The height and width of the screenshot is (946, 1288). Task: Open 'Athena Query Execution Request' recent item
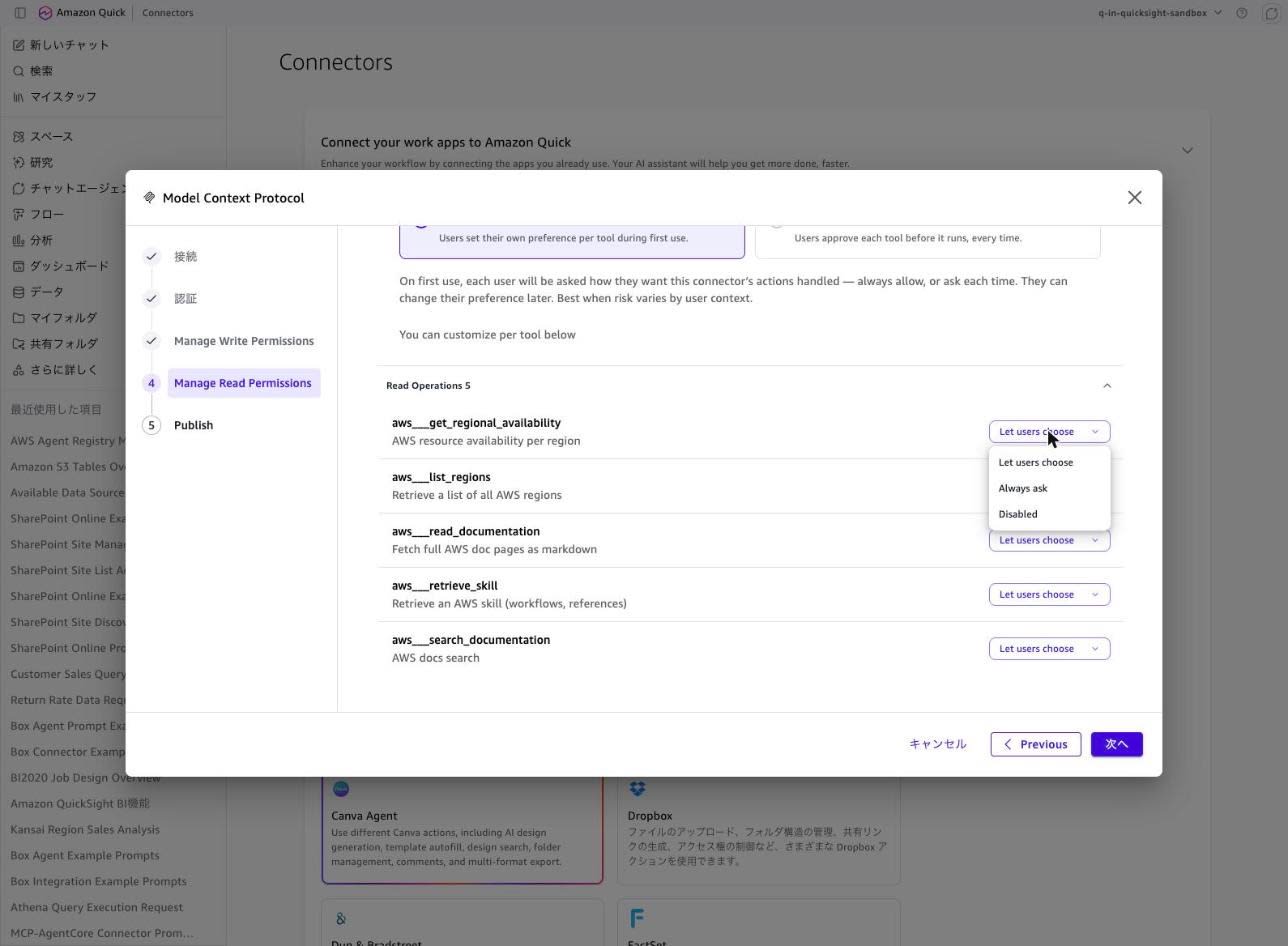tap(97, 908)
